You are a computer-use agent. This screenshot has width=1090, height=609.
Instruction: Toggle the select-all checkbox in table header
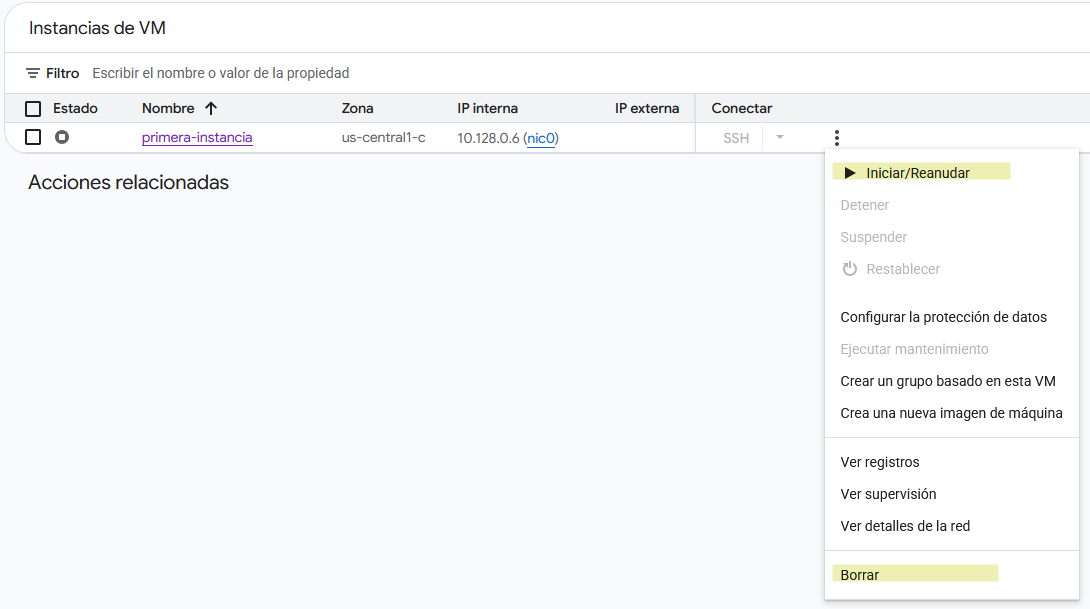pyautogui.click(x=33, y=109)
